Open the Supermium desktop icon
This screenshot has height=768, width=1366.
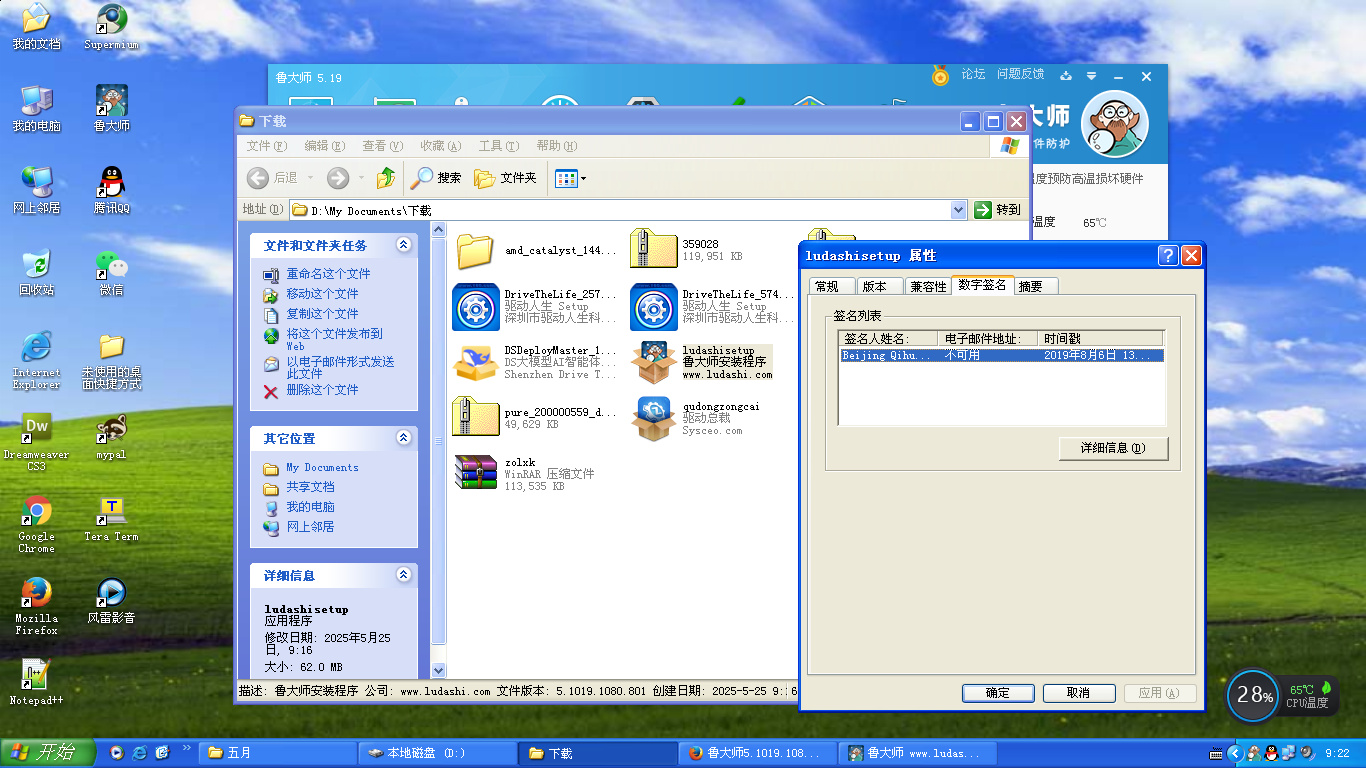(x=112, y=27)
